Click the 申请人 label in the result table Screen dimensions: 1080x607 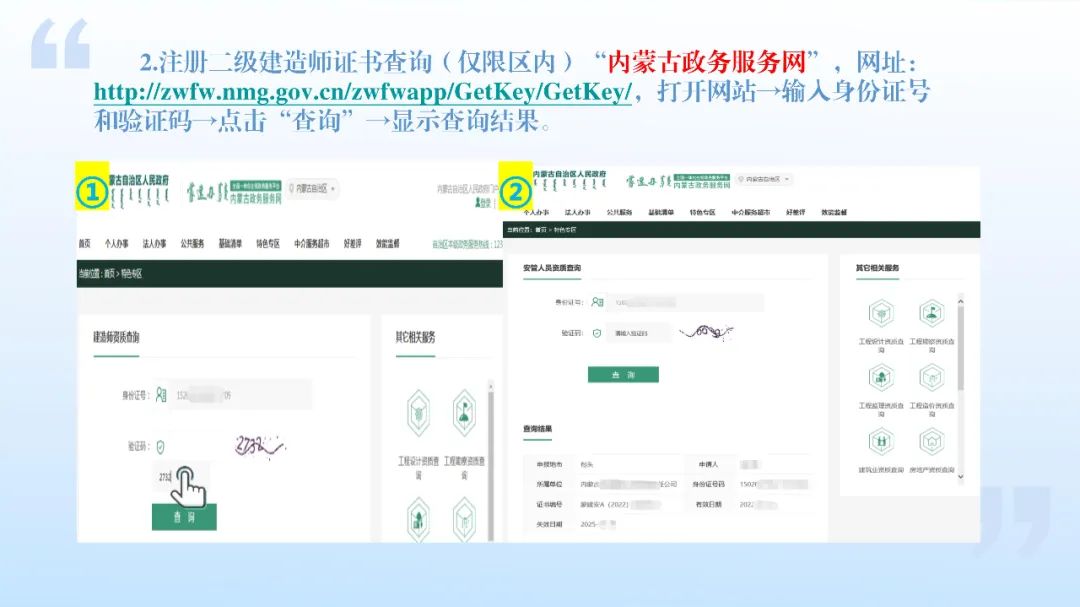(x=708, y=464)
